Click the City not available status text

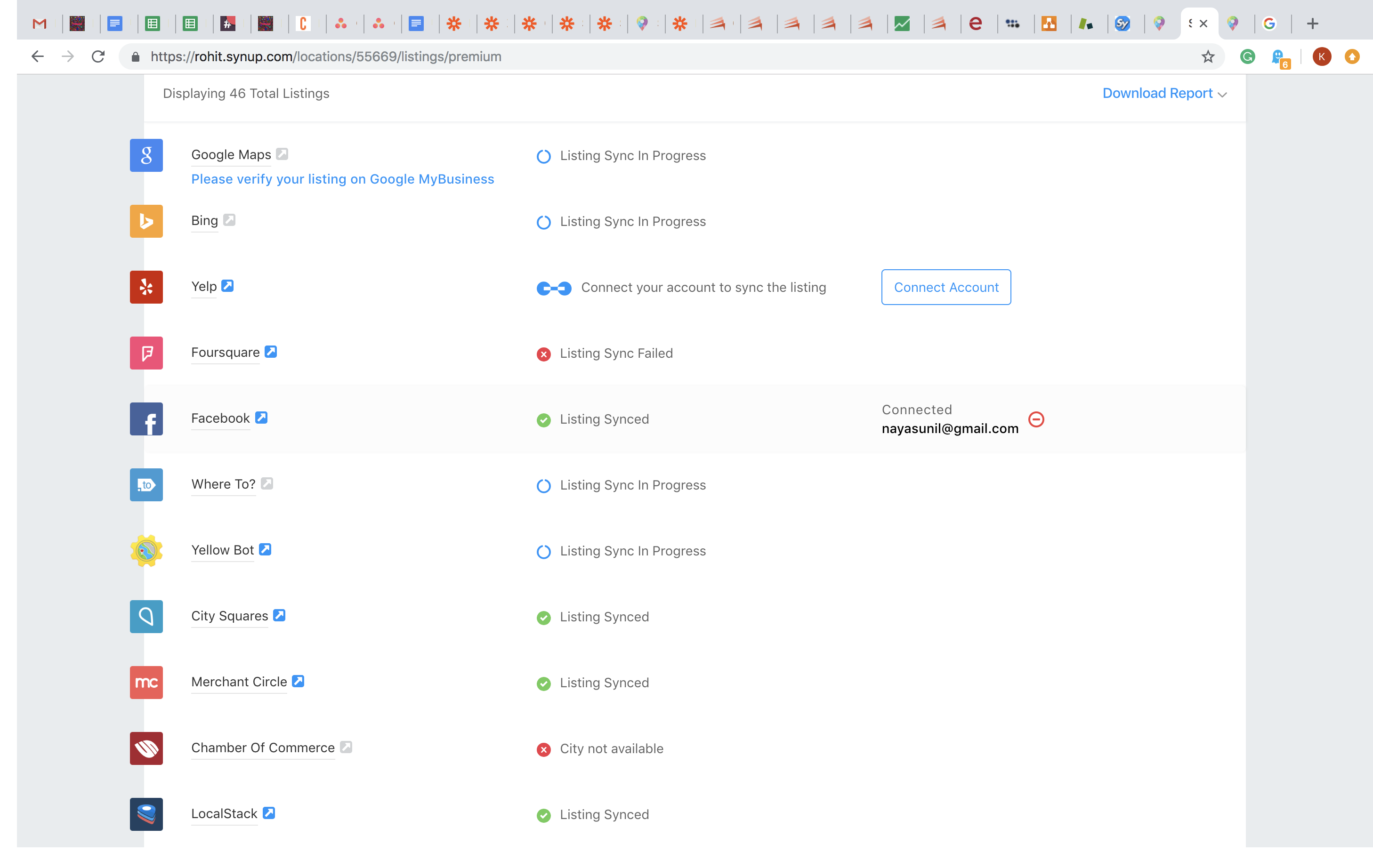tap(611, 748)
